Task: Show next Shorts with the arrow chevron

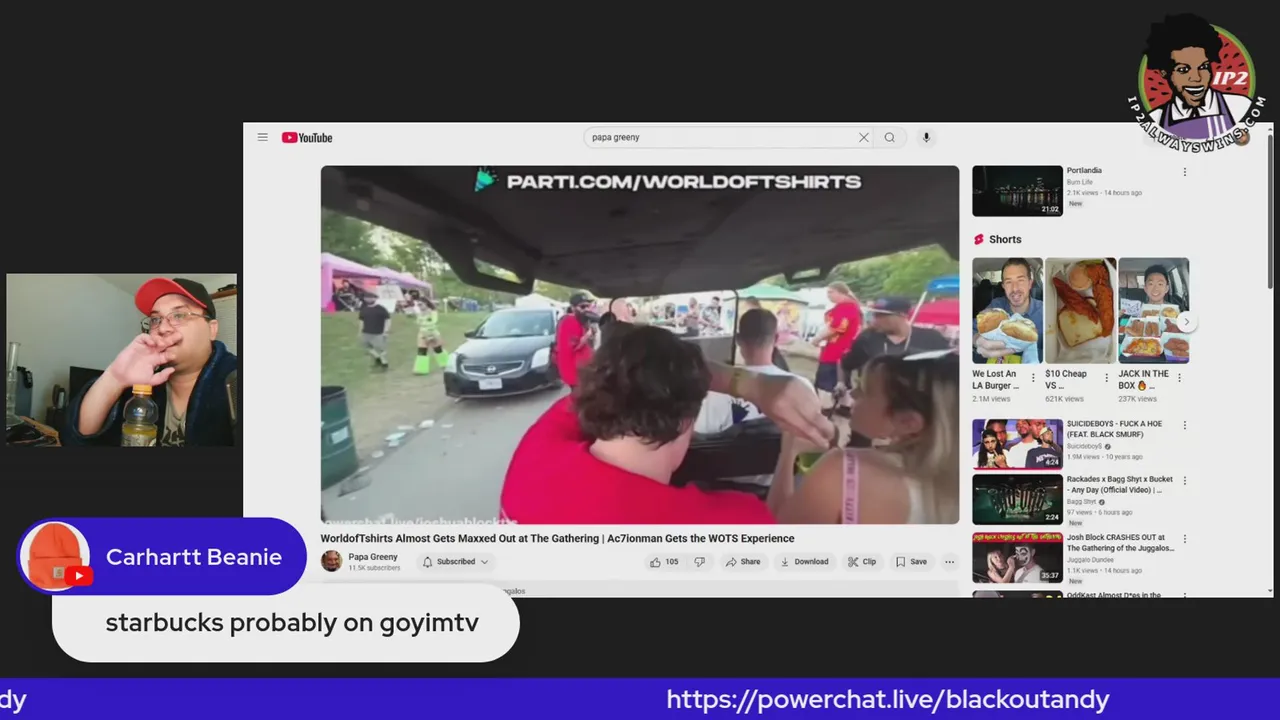Action: (1186, 322)
